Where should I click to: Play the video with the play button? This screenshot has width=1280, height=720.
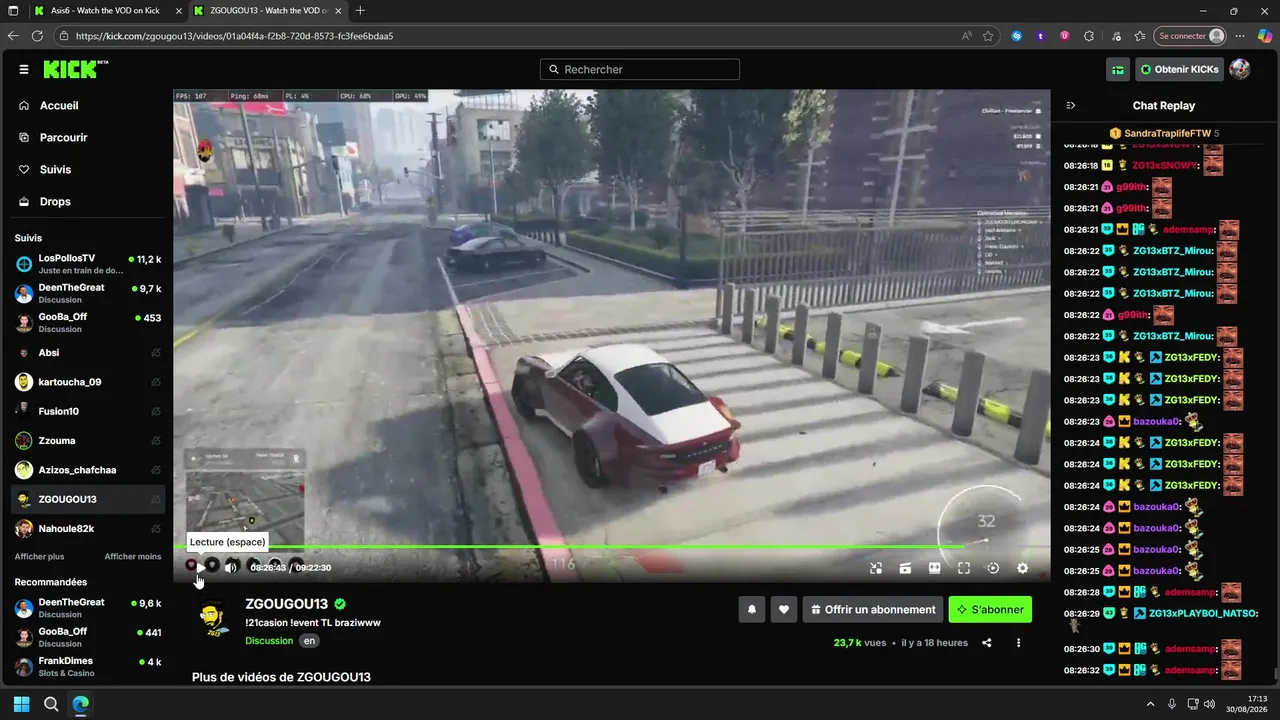point(200,567)
